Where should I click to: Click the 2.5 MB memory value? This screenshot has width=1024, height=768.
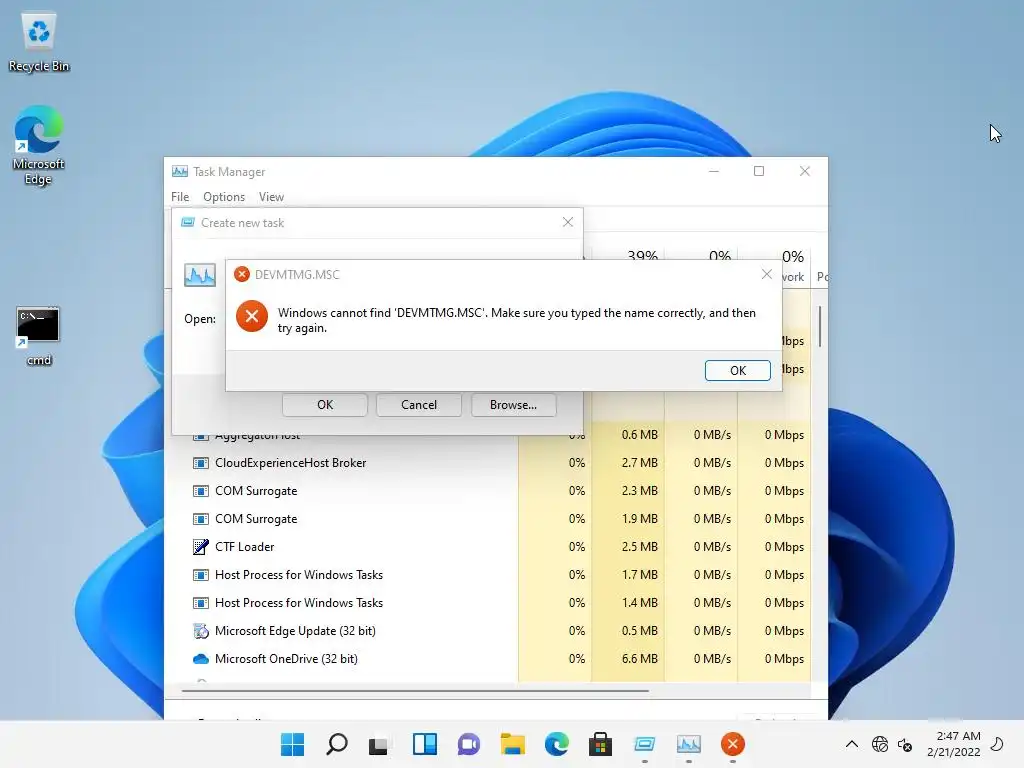(x=639, y=547)
